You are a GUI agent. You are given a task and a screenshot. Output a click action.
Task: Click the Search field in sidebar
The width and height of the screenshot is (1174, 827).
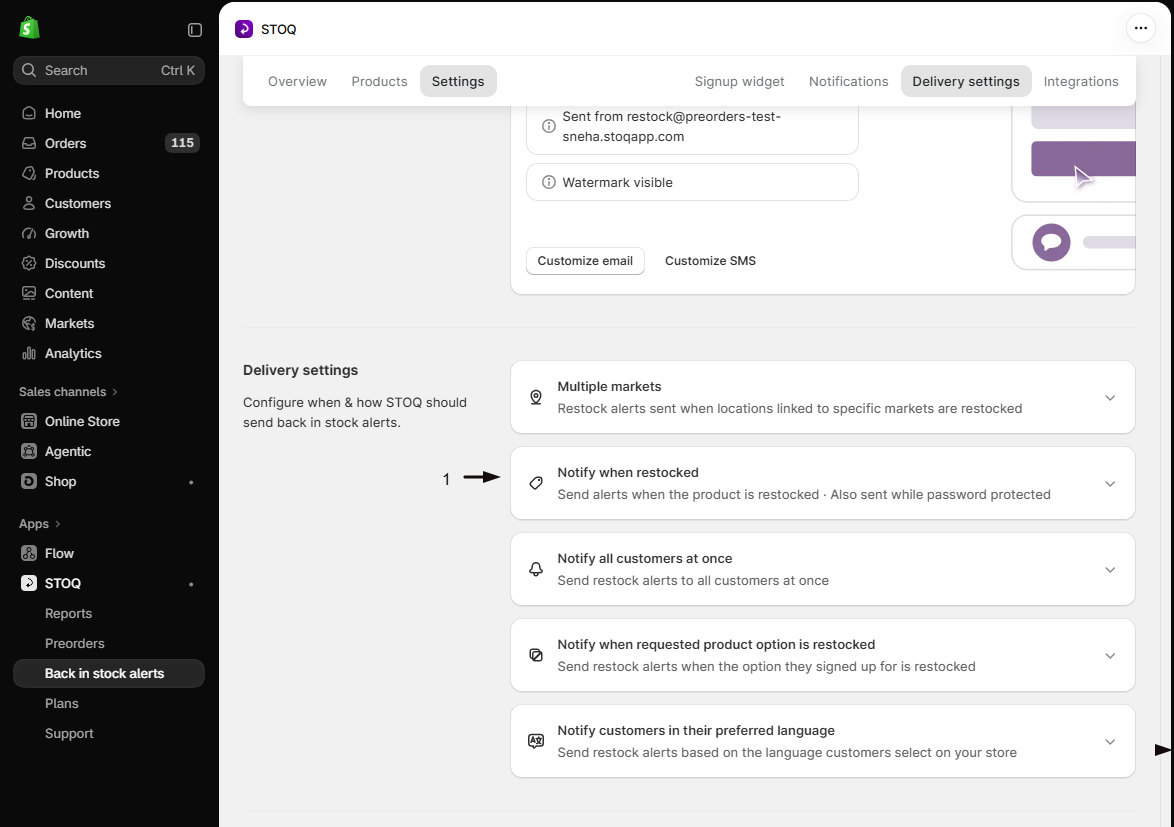(x=109, y=70)
